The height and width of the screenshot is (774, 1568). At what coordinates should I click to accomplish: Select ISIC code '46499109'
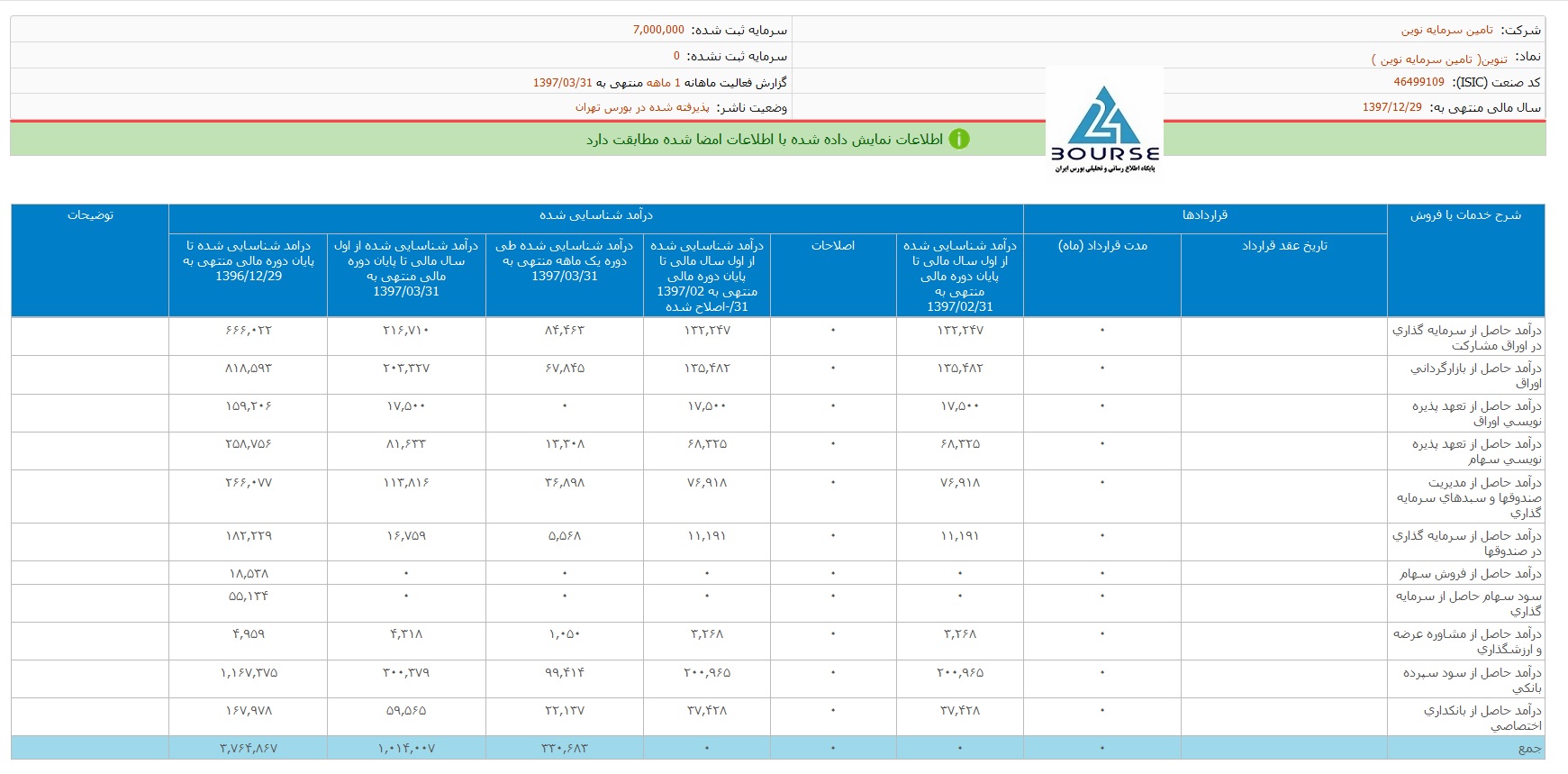click(1418, 82)
